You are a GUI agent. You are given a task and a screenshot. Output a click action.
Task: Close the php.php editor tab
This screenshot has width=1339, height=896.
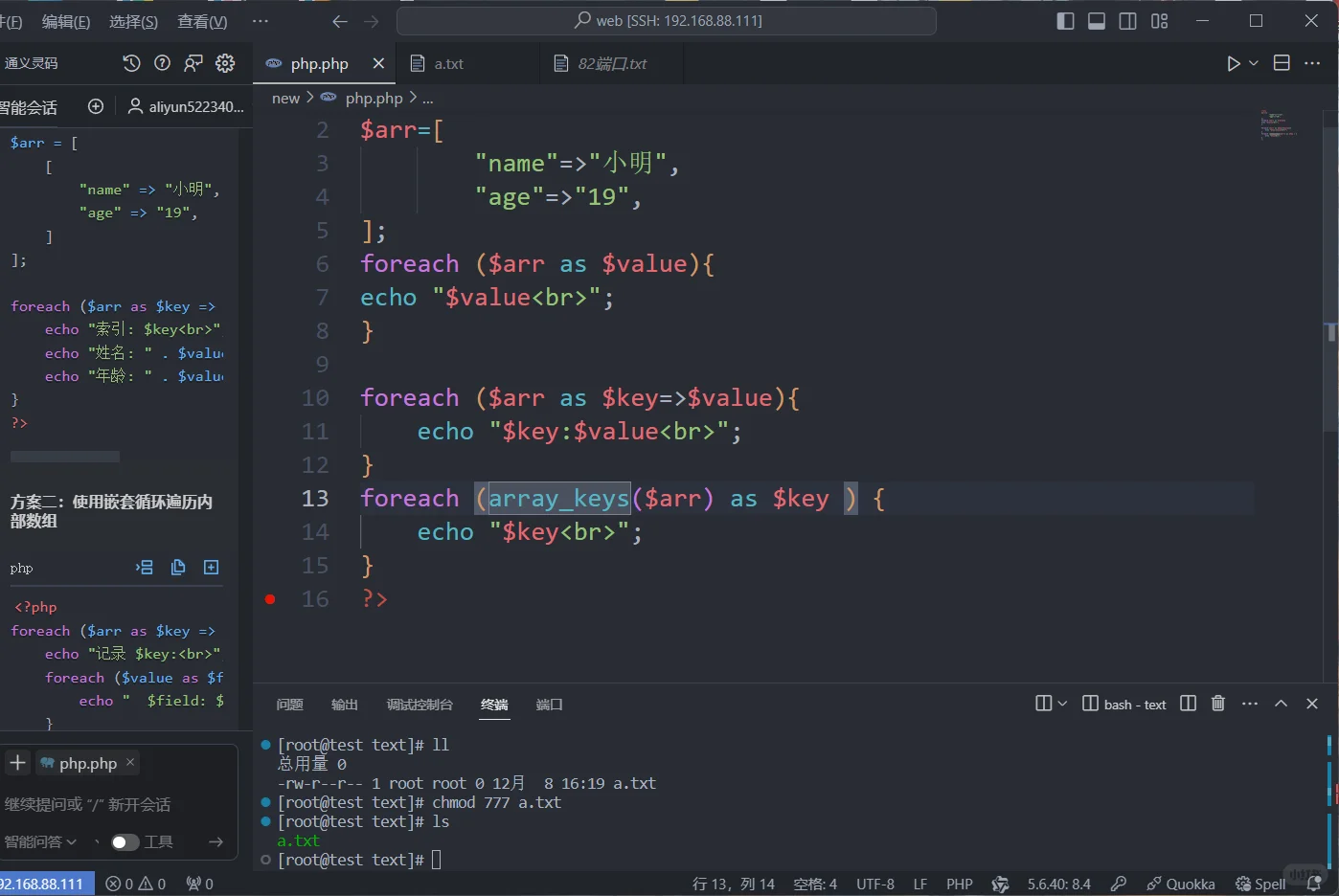pos(378,63)
